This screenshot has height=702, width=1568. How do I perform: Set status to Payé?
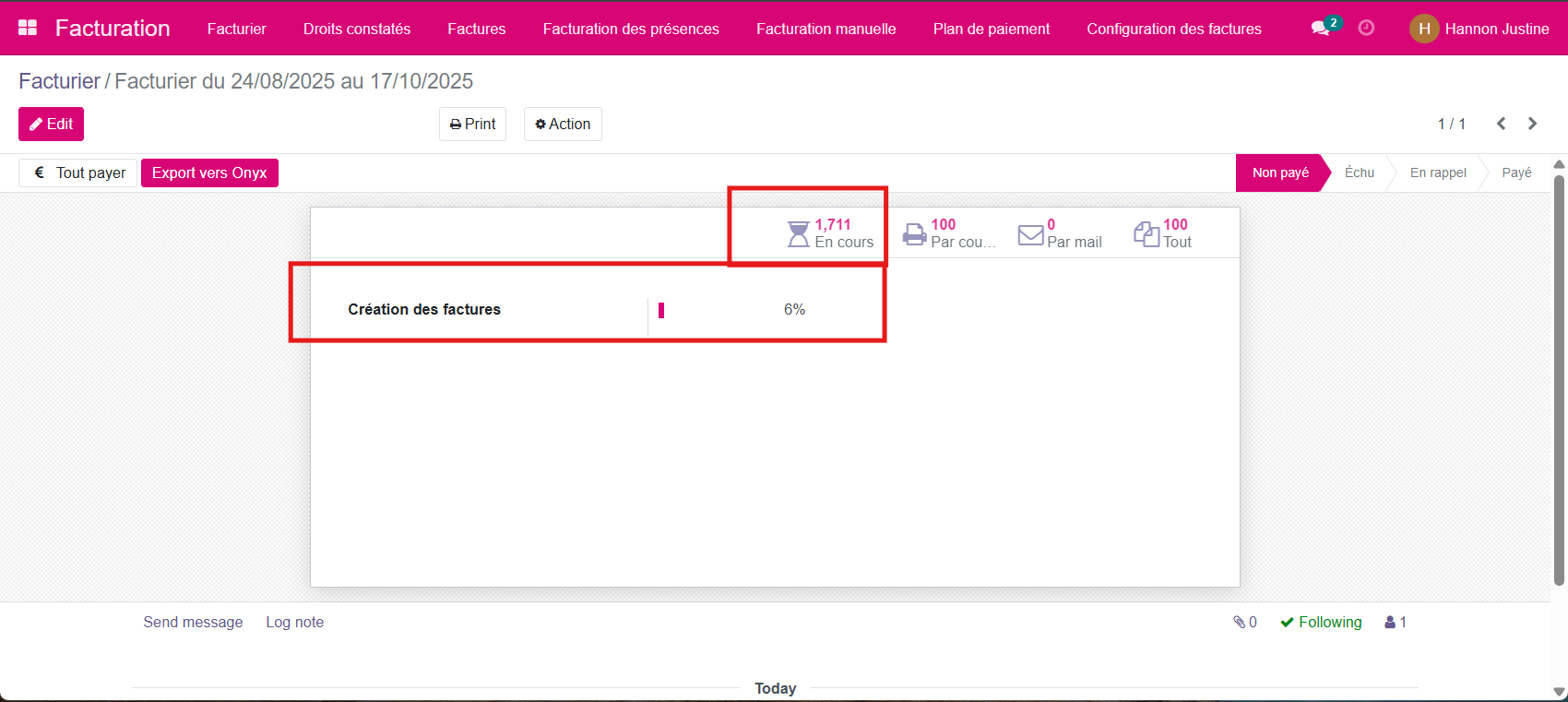(x=1515, y=173)
